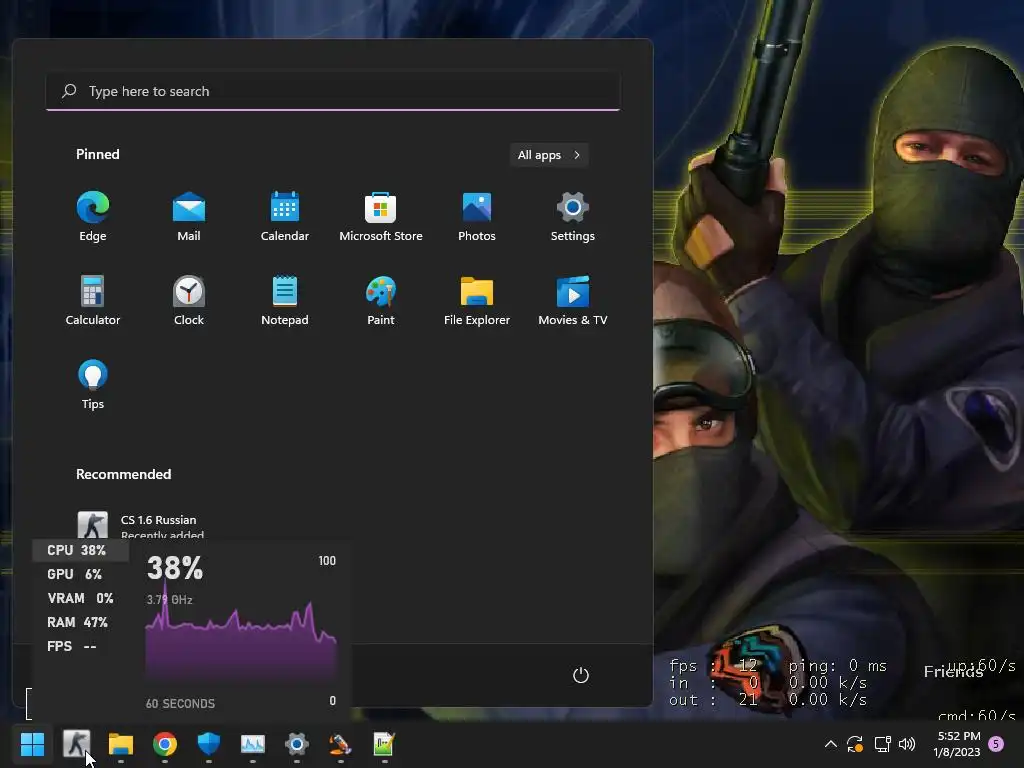Expand the hidden system tray icons chevron

(831, 744)
